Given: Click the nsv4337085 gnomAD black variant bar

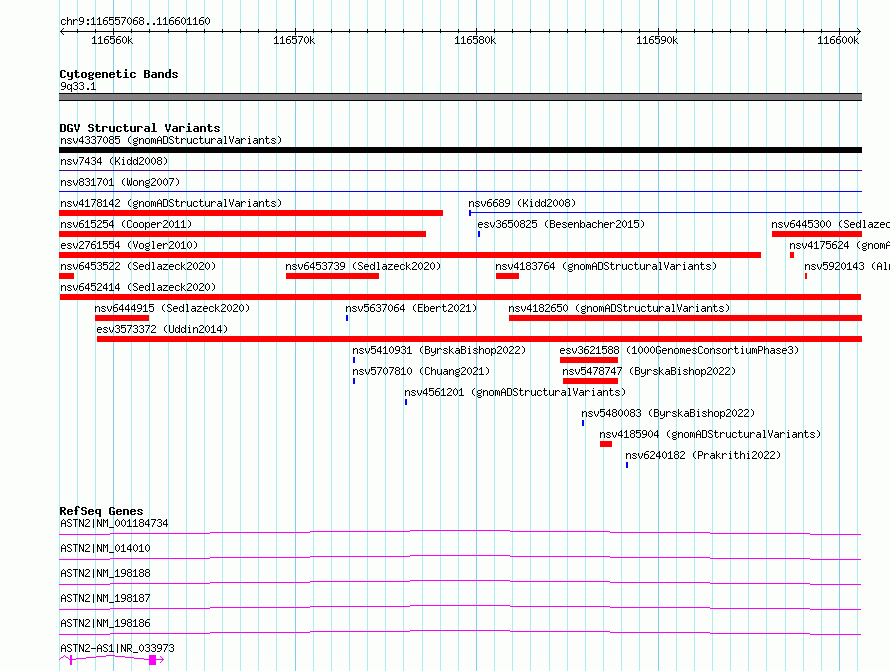Looking at the screenshot, I should (x=460, y=150).
